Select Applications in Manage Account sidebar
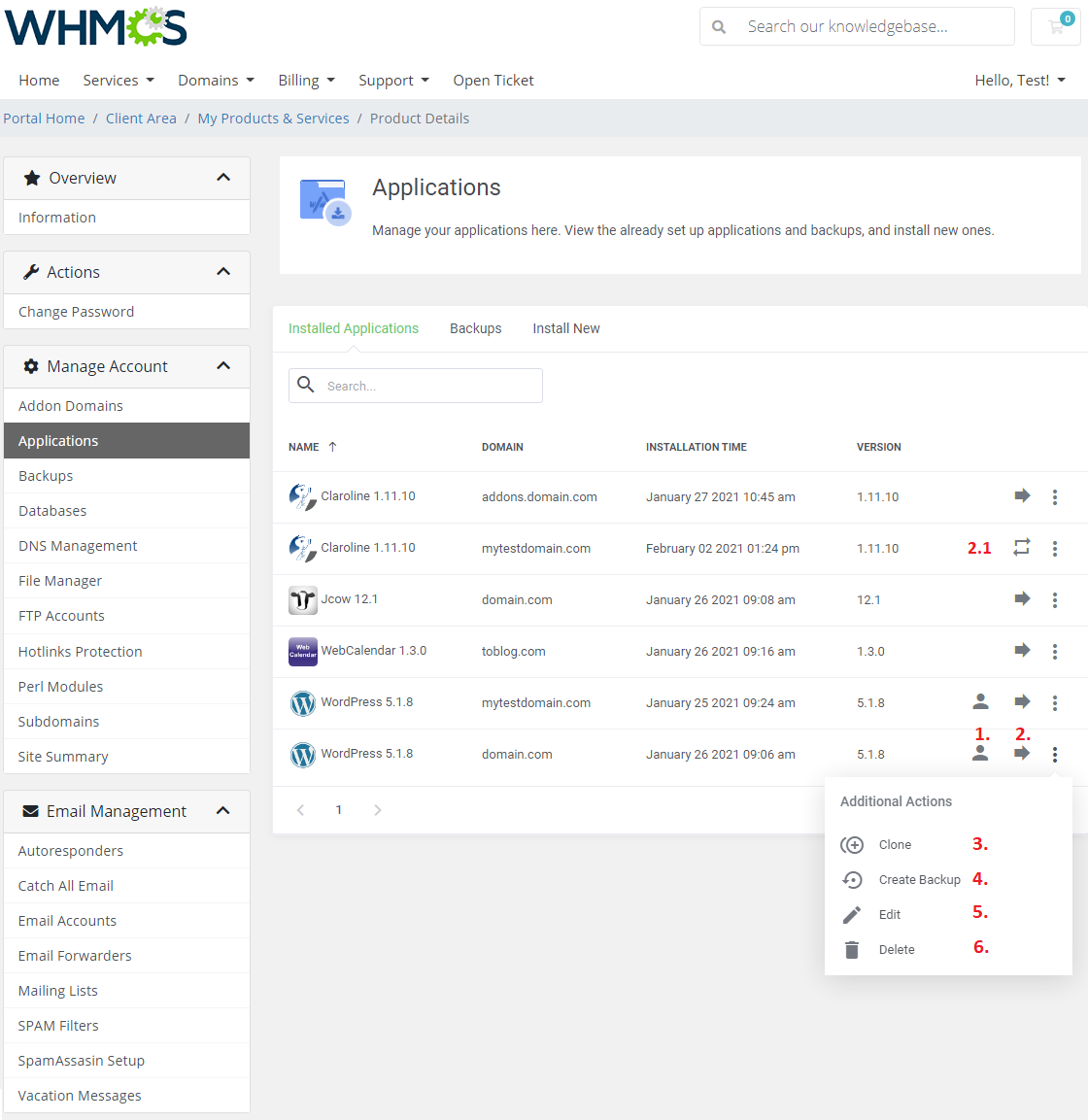The image size is (1088, 1120). [x=126, y=441]
